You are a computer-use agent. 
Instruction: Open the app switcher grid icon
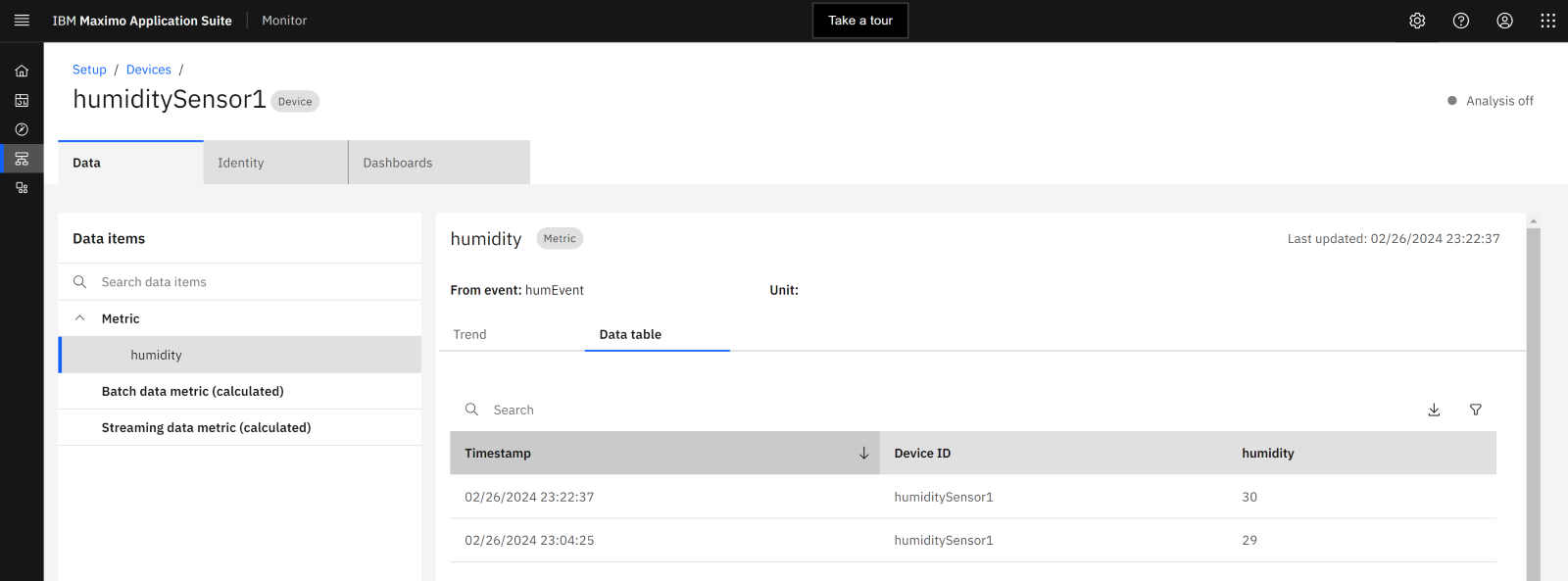pos(1547,21)
